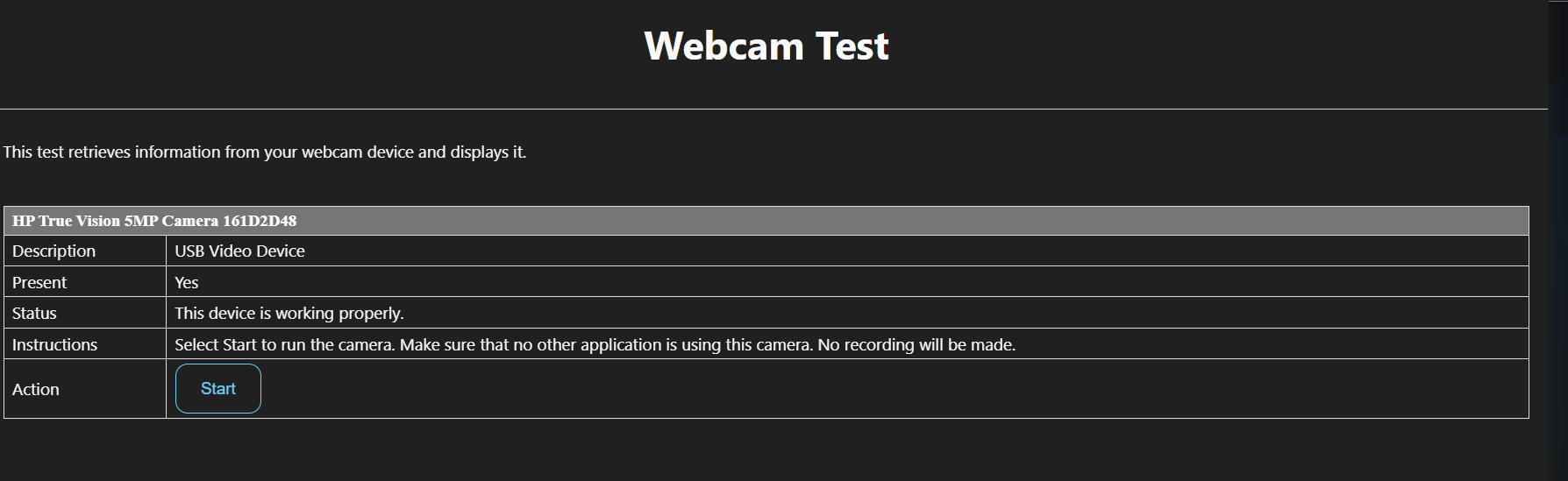Click empty Action cell space beside Start
The height and width of the screenshot is (481, 1568).
[x=789, y=390]
